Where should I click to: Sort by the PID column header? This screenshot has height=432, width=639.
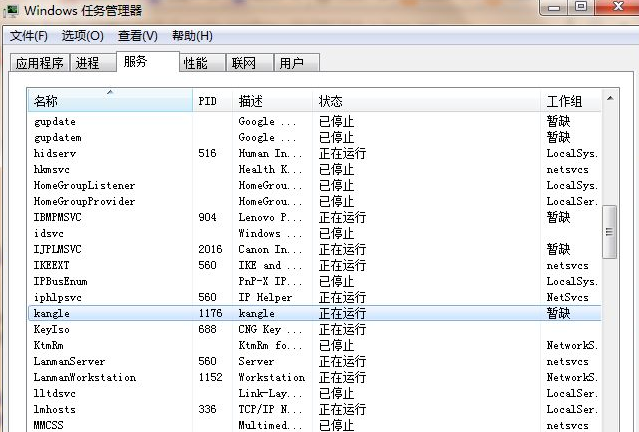[x=212, y=101]
